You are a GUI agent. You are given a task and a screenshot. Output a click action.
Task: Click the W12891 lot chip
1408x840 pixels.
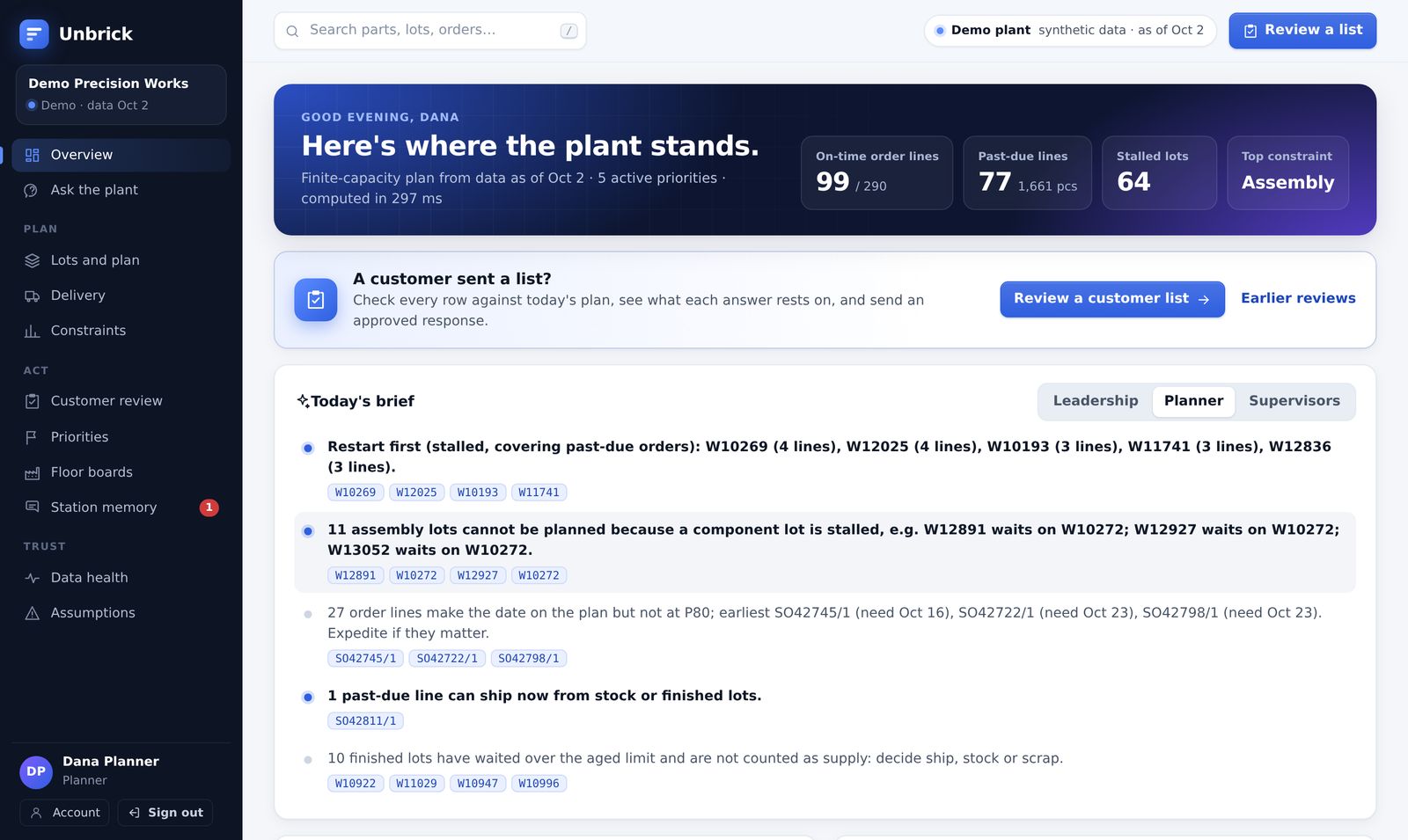[x=356, y=575]
